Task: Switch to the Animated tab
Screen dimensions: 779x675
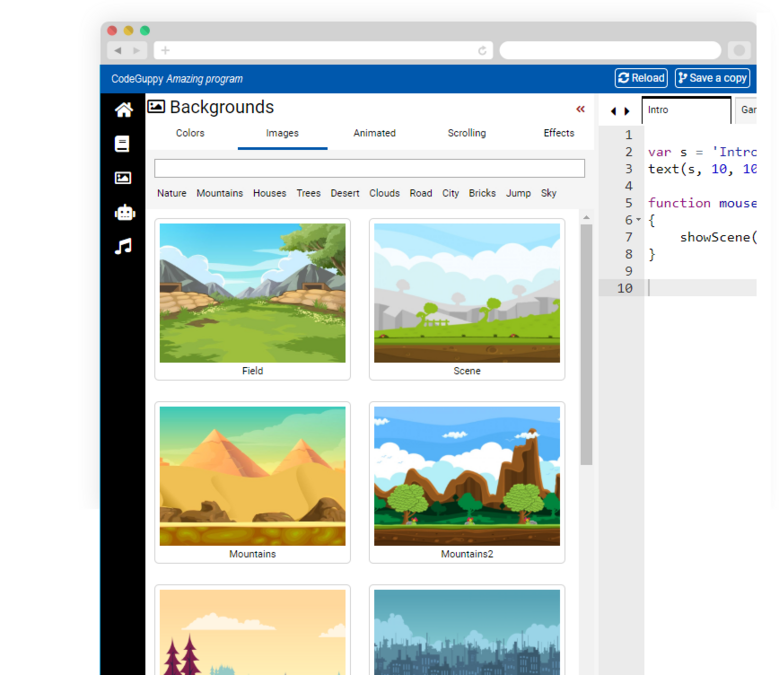Action: [374, 133]
